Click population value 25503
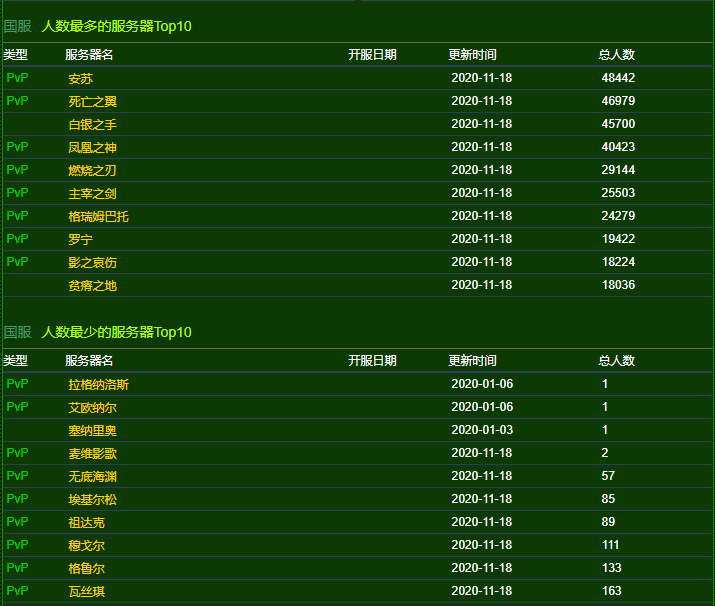Viewport: 715px width, 606px height. pyautogui.click(x=618, y=193)
